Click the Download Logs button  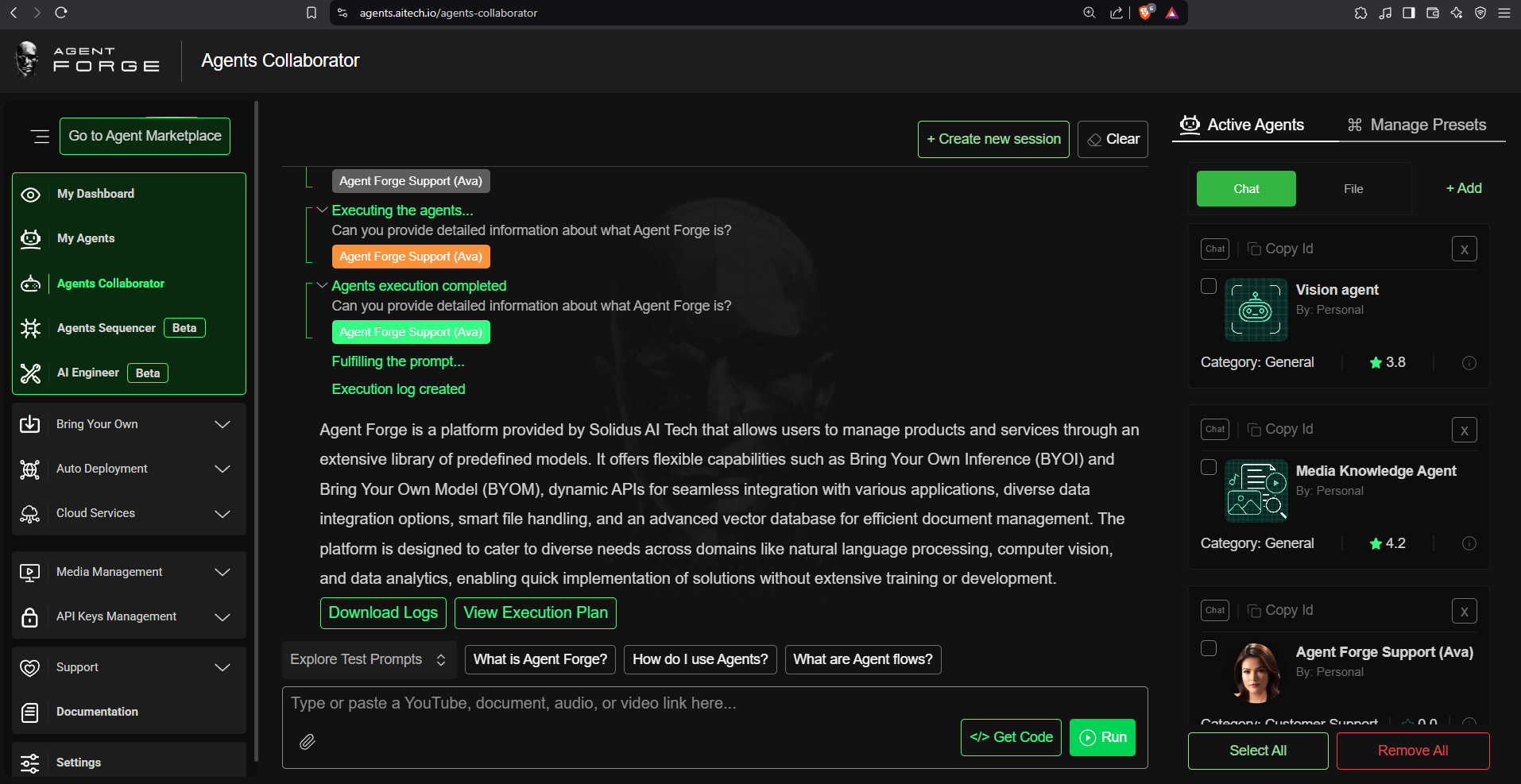pos(383,613)
